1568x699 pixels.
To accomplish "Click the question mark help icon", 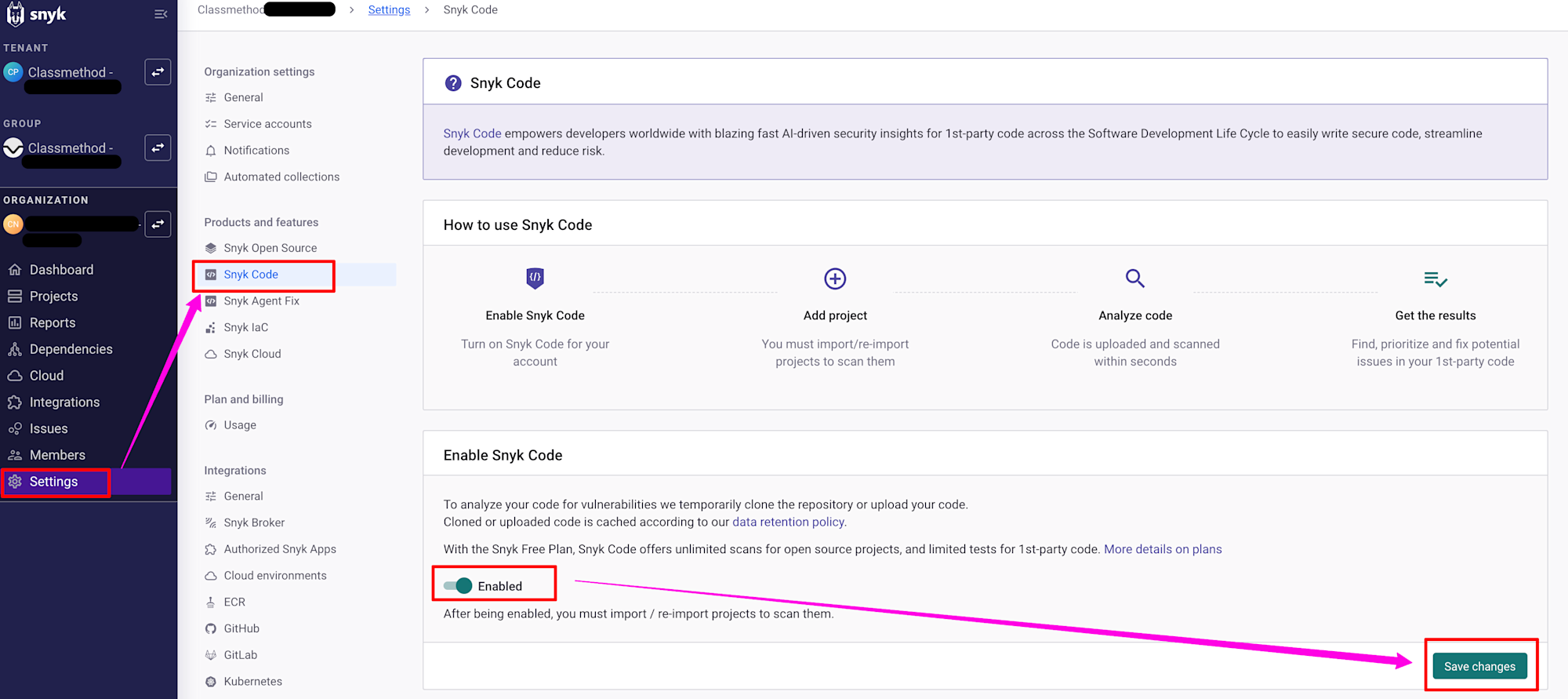I will 453,83.
